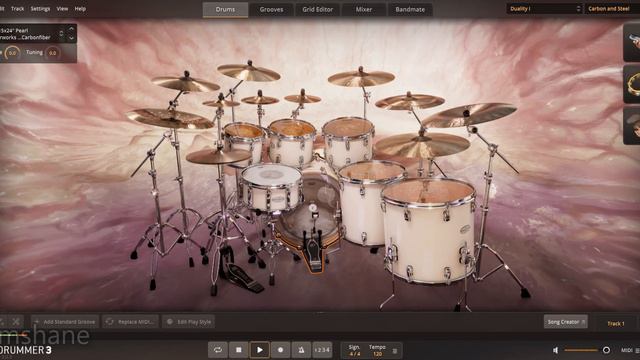Switch to the Drums tab
This screenshot has height=360, width=640.
coord(225,9)
